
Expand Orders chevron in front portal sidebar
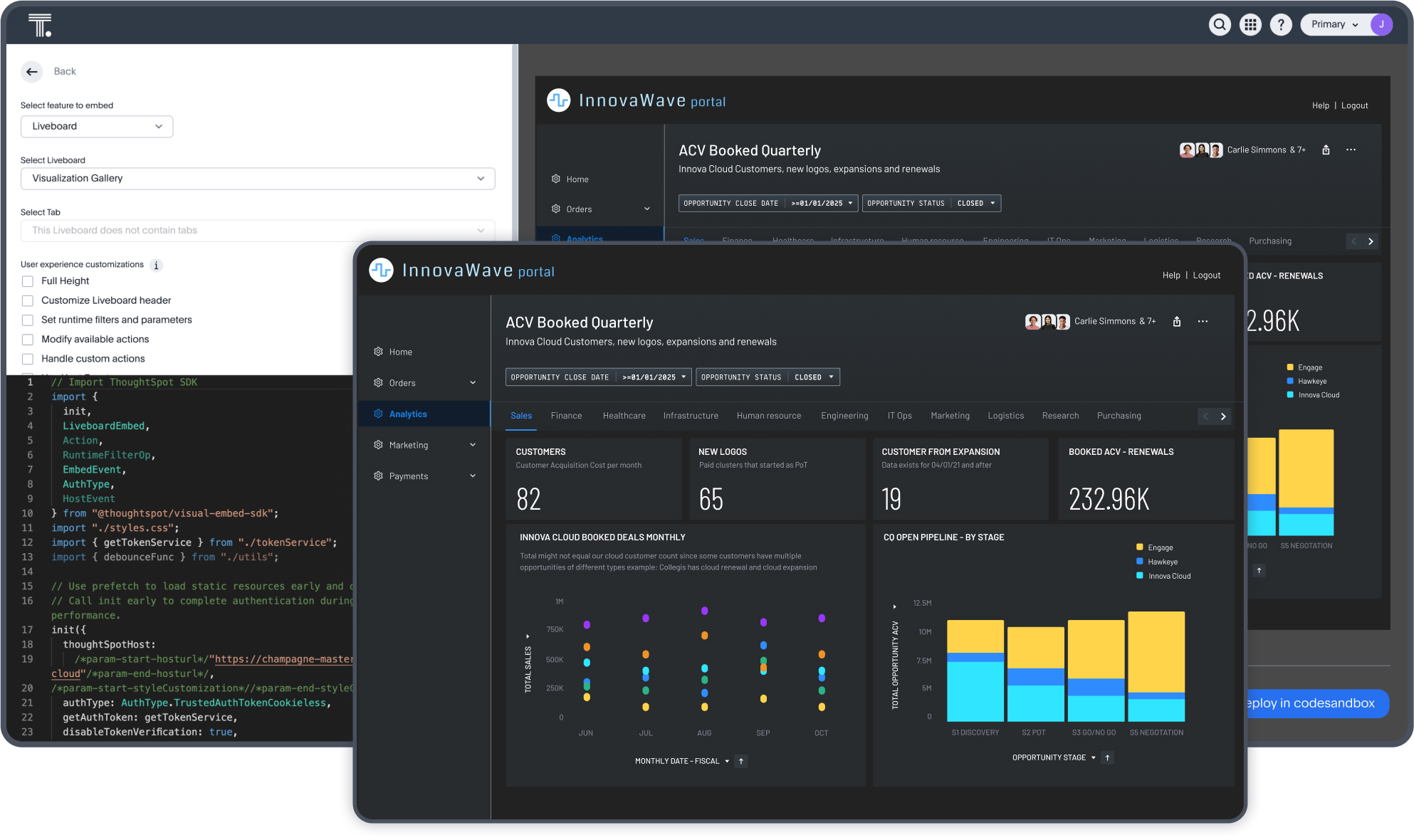473,383
